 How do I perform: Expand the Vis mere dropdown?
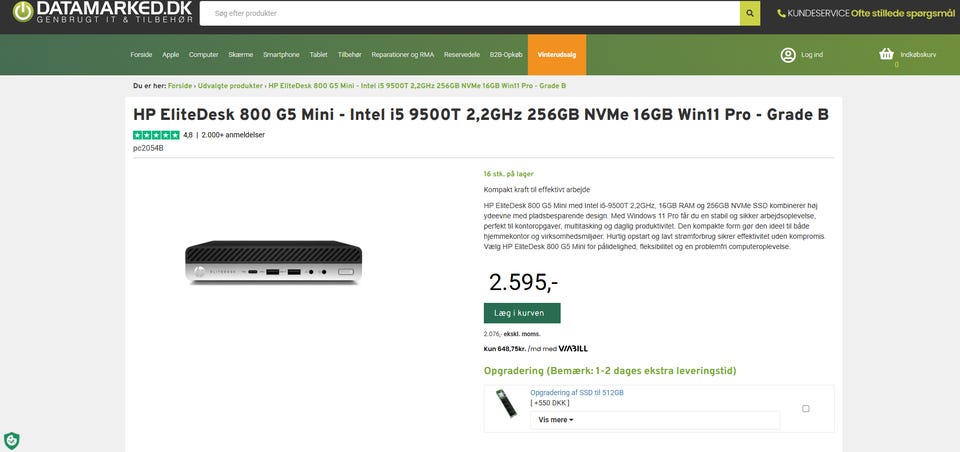tap(556, 420)
